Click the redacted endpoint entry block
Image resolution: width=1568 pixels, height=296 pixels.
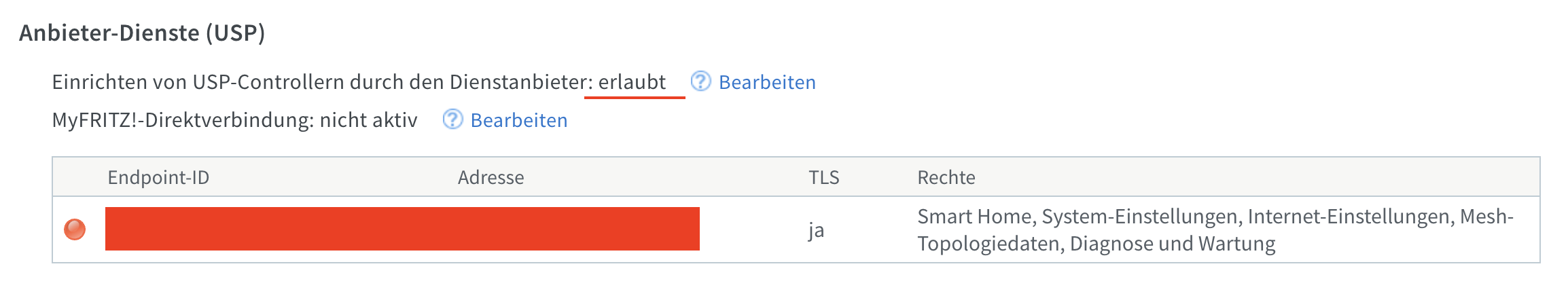click(x=402, y=229)
